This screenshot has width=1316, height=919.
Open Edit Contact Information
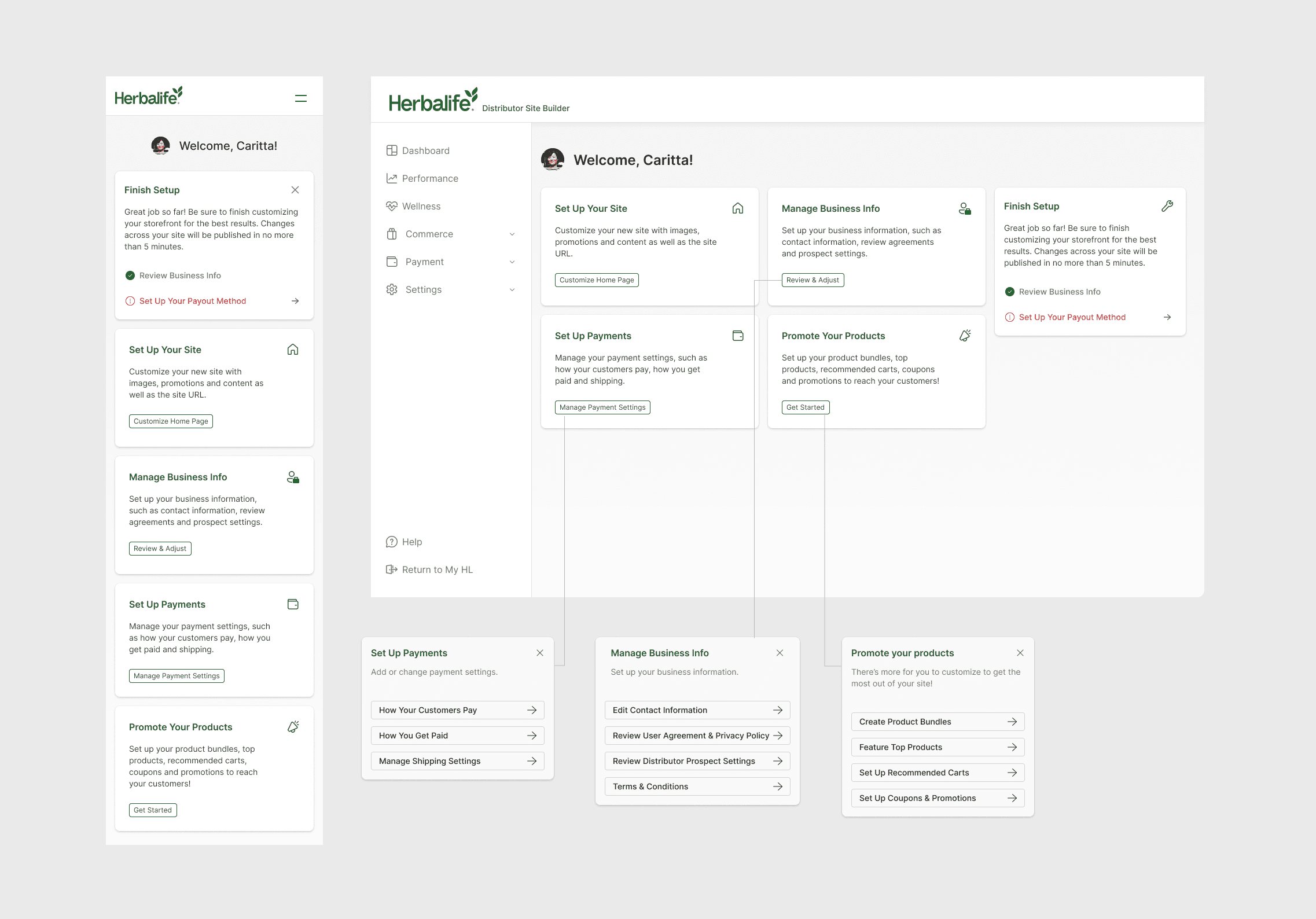[697, 710]
